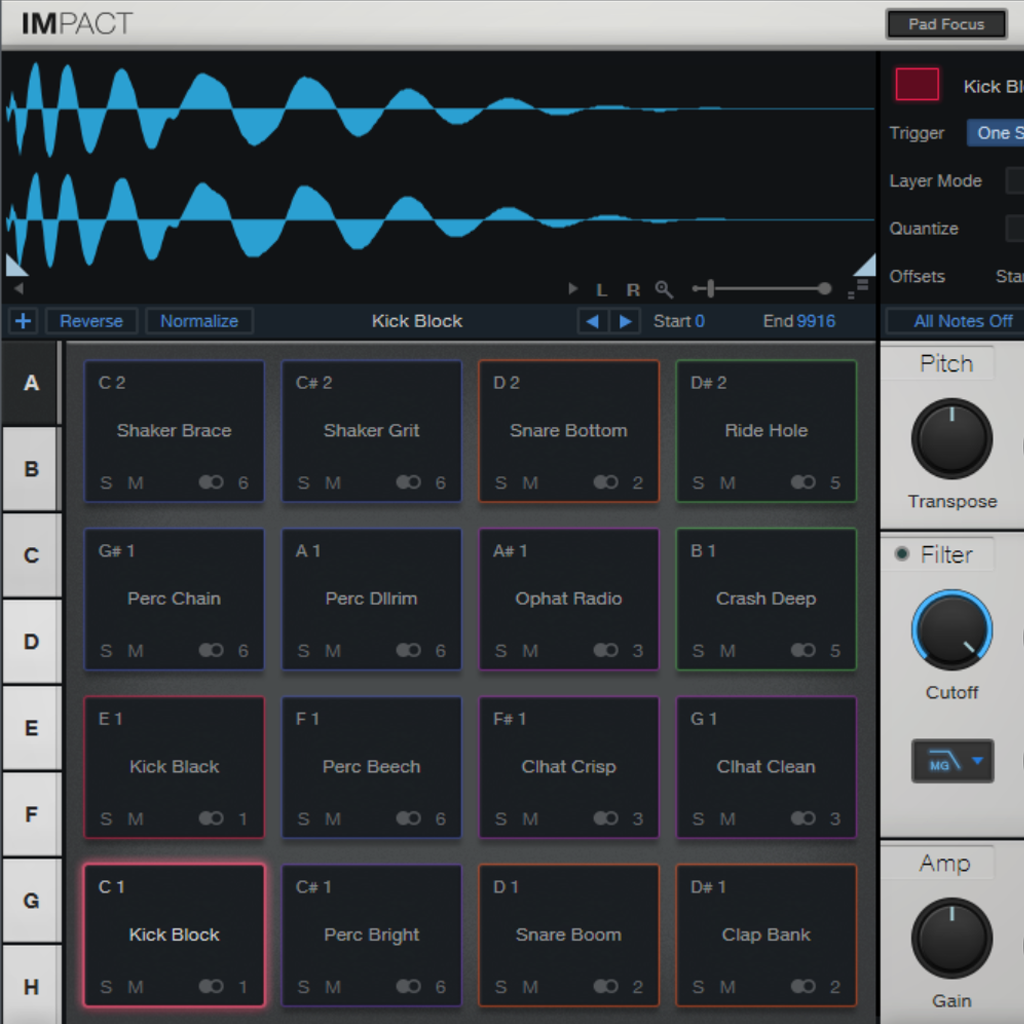
Task: Mute the Shaker Grit pad
Action: (x=333, y=483)
